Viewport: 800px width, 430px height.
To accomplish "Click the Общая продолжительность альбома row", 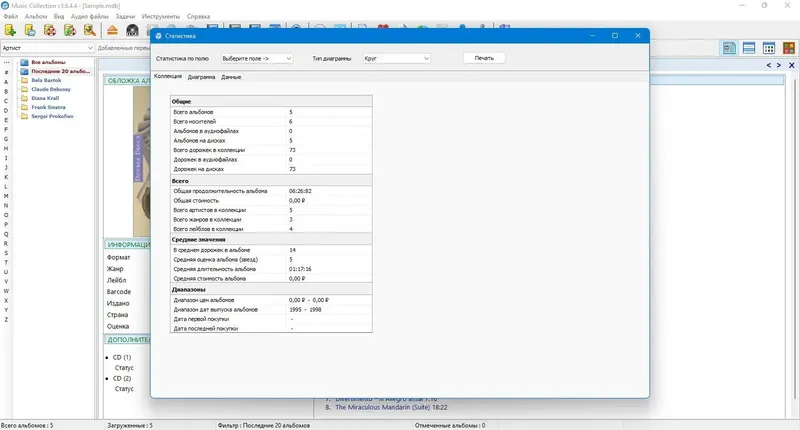I will click(271, 191).
